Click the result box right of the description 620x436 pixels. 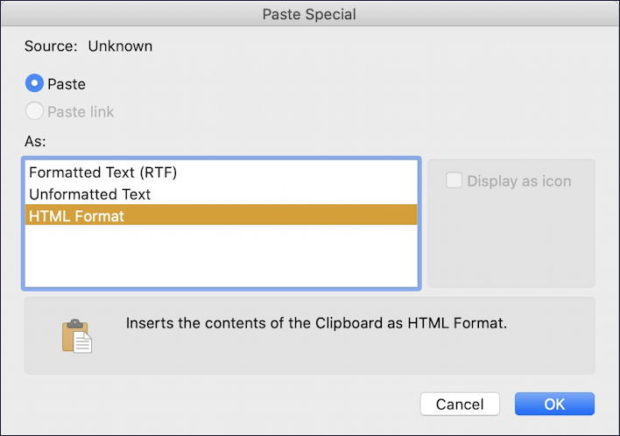[560, 336]
